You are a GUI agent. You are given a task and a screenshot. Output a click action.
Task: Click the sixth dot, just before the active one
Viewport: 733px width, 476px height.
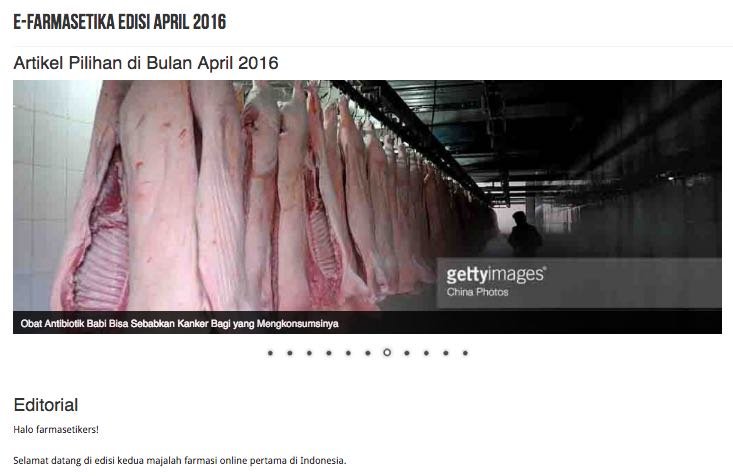[368, 353]
